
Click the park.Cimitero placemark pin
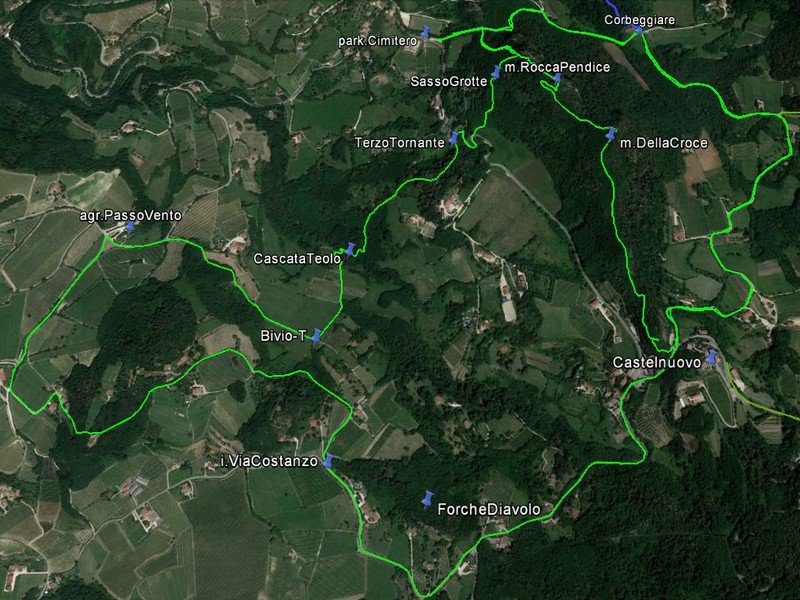[x=425, y=32]
